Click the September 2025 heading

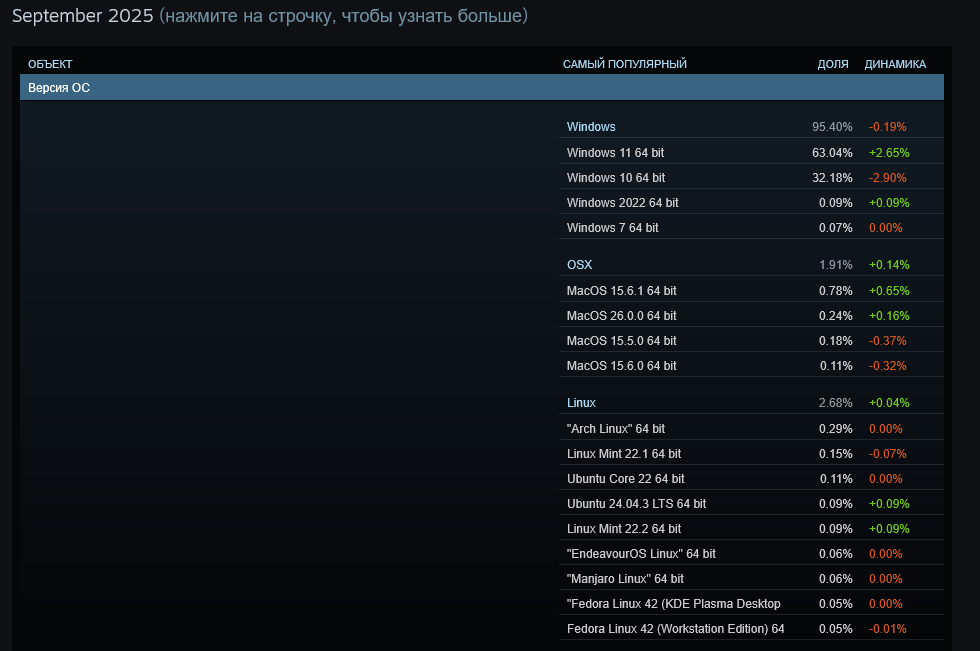pos(82,16)
